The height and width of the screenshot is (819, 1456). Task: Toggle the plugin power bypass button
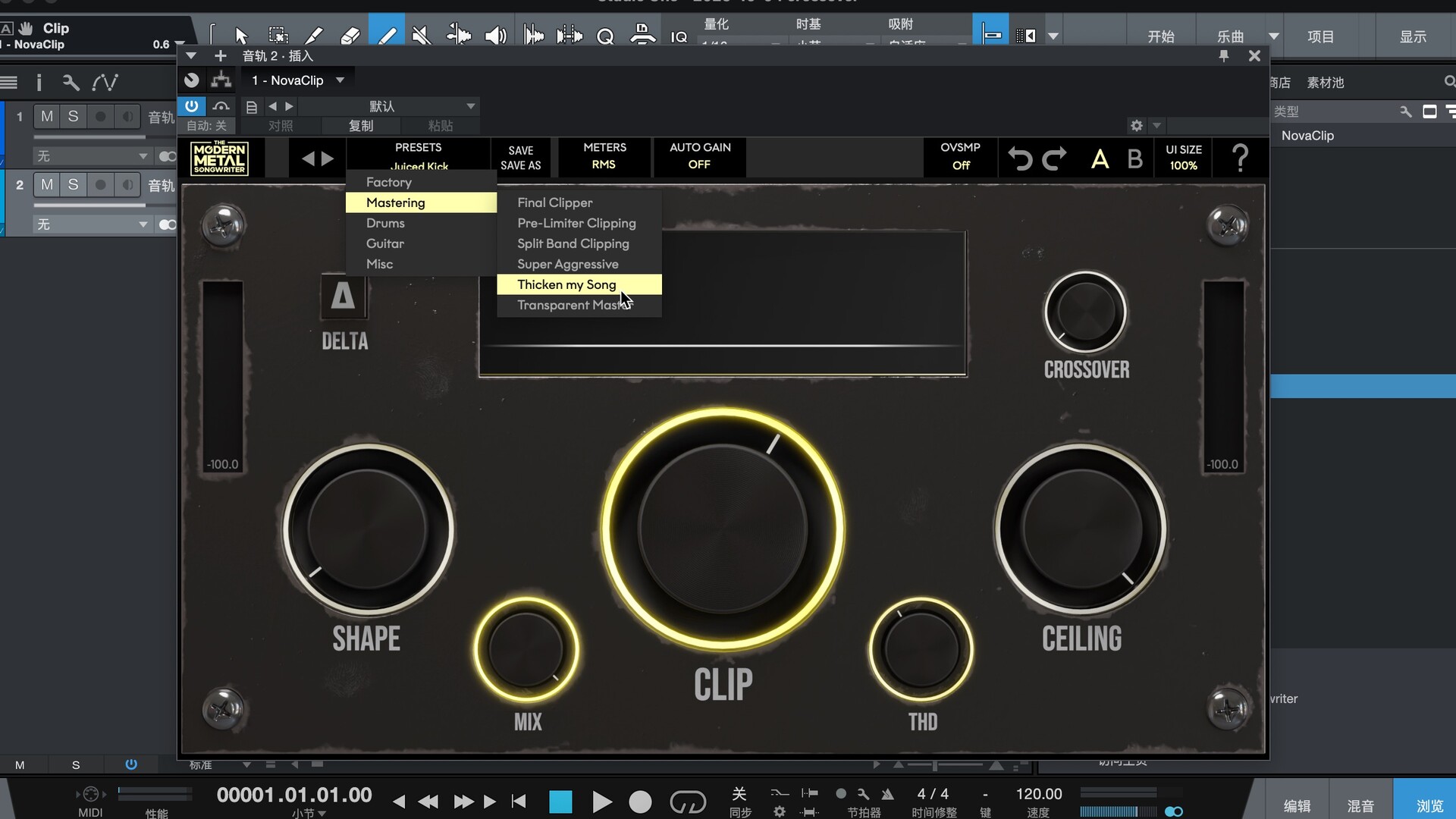pyautogui.click(x=191, y=106)
